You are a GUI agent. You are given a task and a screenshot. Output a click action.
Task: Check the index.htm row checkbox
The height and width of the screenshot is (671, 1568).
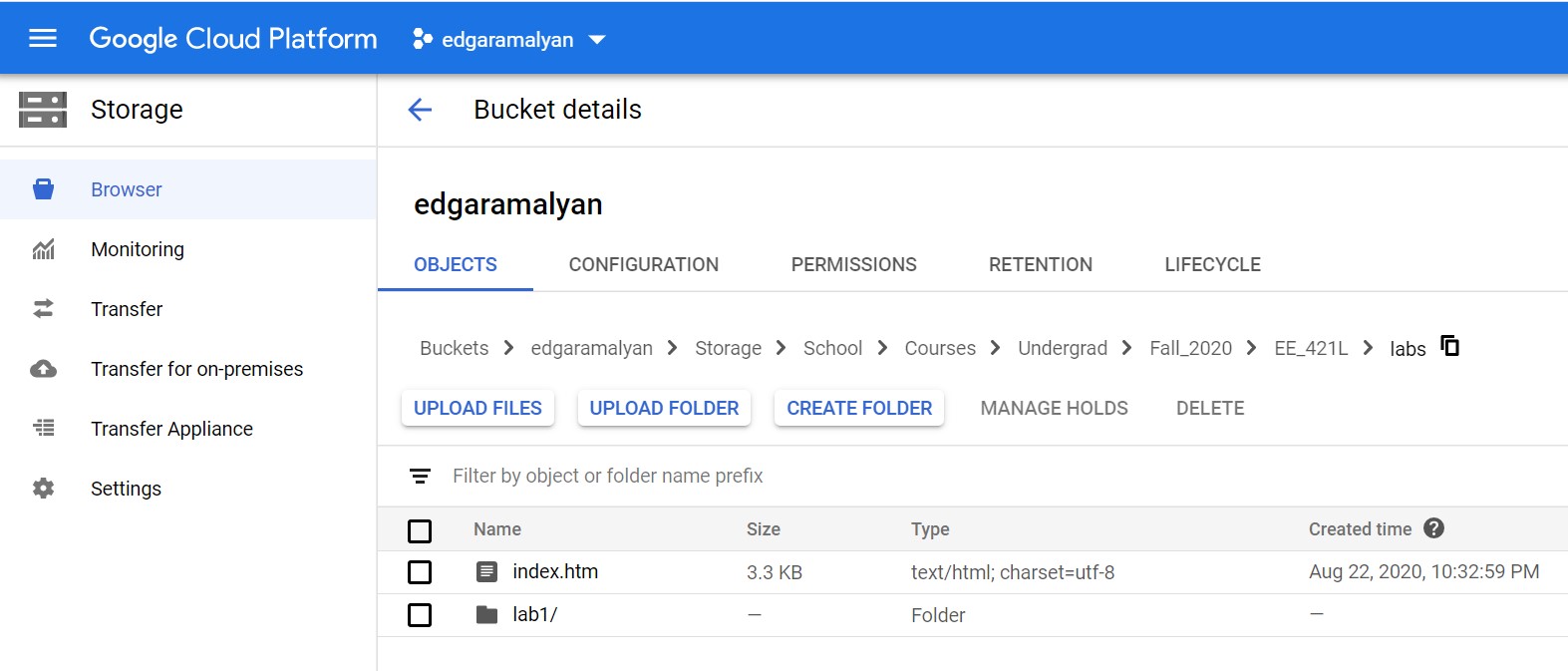click(x=420, y=572)
